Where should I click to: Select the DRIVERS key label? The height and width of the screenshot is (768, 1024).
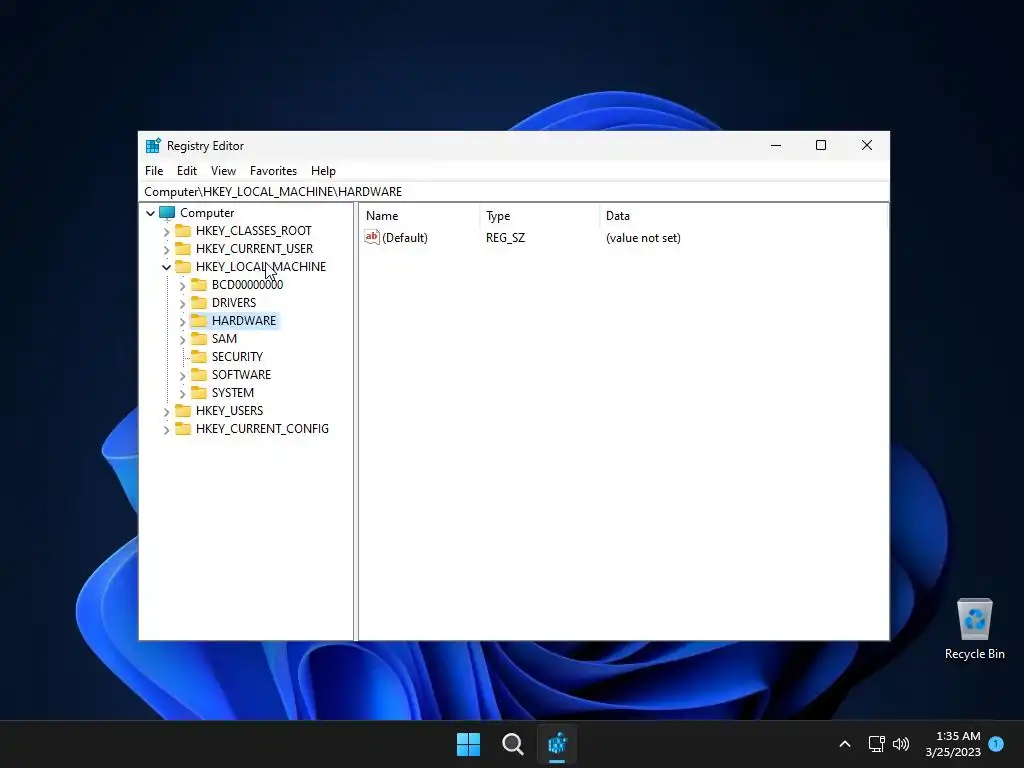click(234, 302)
